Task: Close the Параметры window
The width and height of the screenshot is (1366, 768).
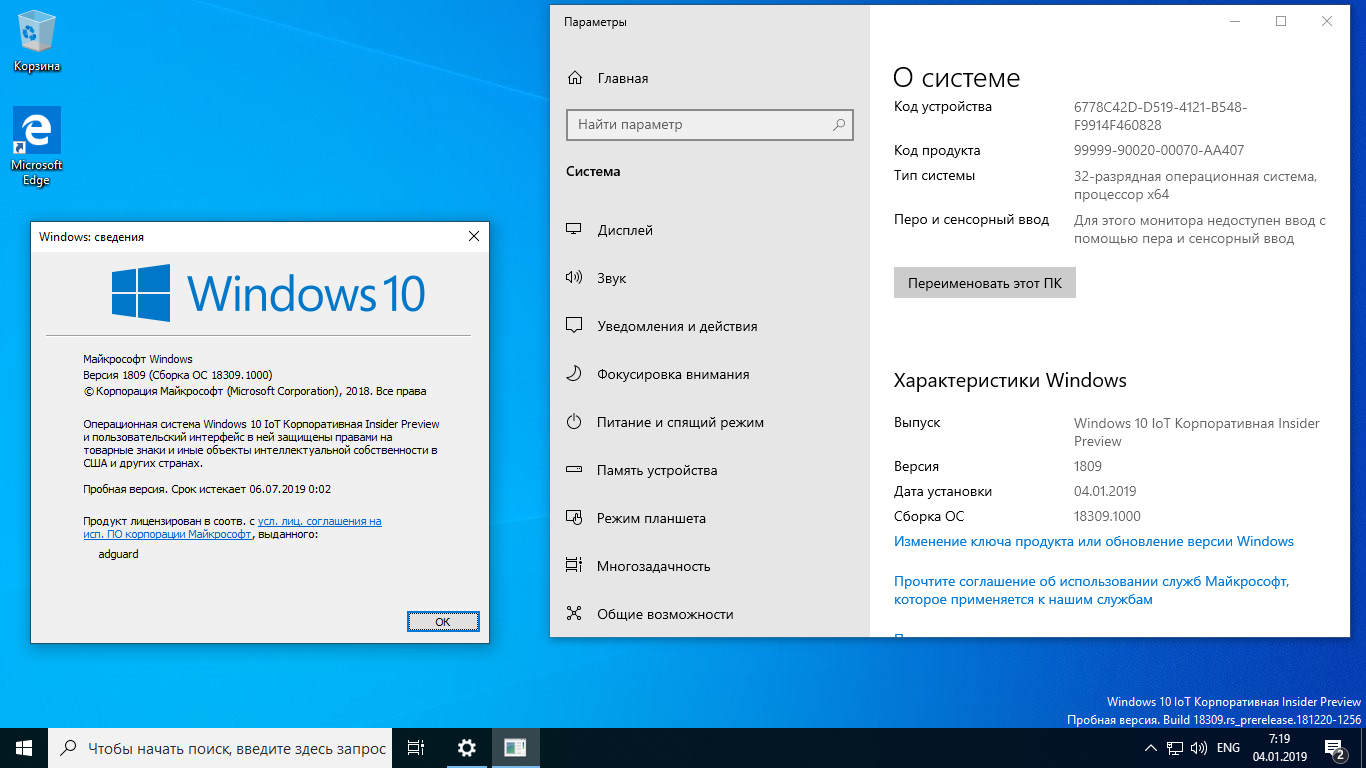Action: (x=1327, y=22)
